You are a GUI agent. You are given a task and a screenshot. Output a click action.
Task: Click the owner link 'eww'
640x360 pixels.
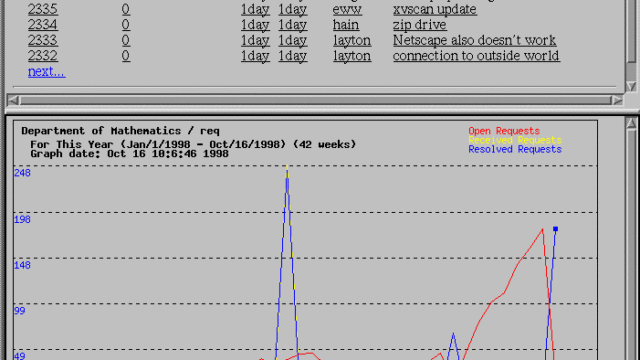[x=347, y=9]
